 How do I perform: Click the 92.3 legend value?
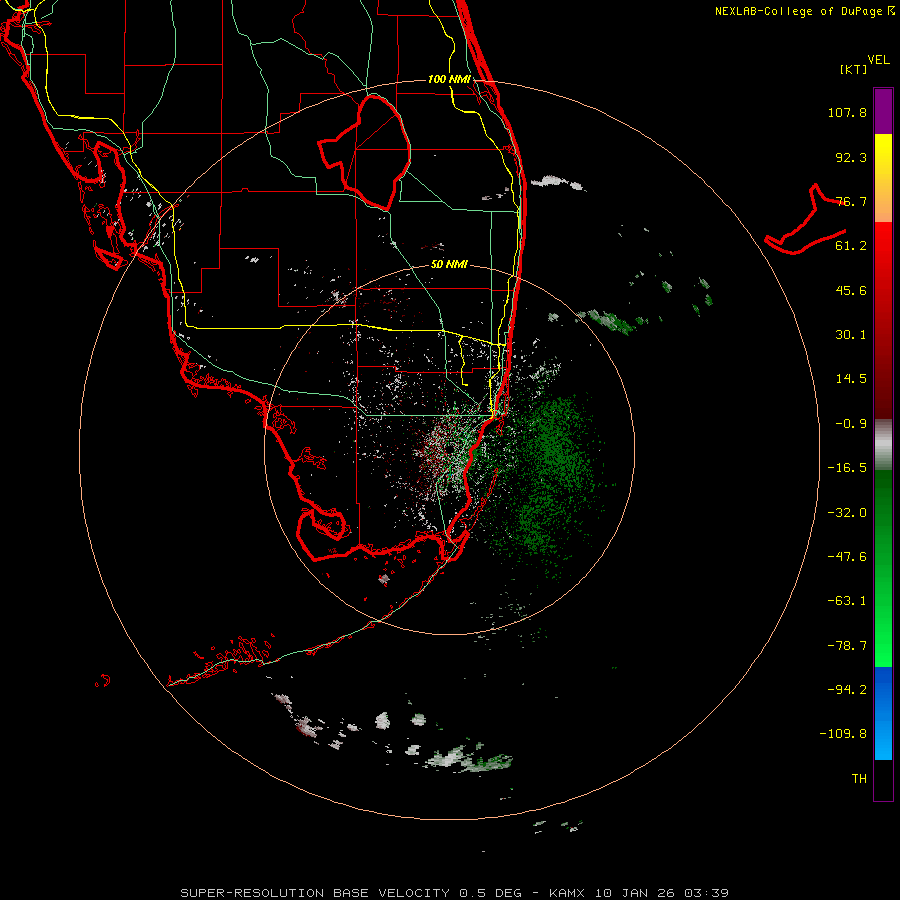(851, 157)
